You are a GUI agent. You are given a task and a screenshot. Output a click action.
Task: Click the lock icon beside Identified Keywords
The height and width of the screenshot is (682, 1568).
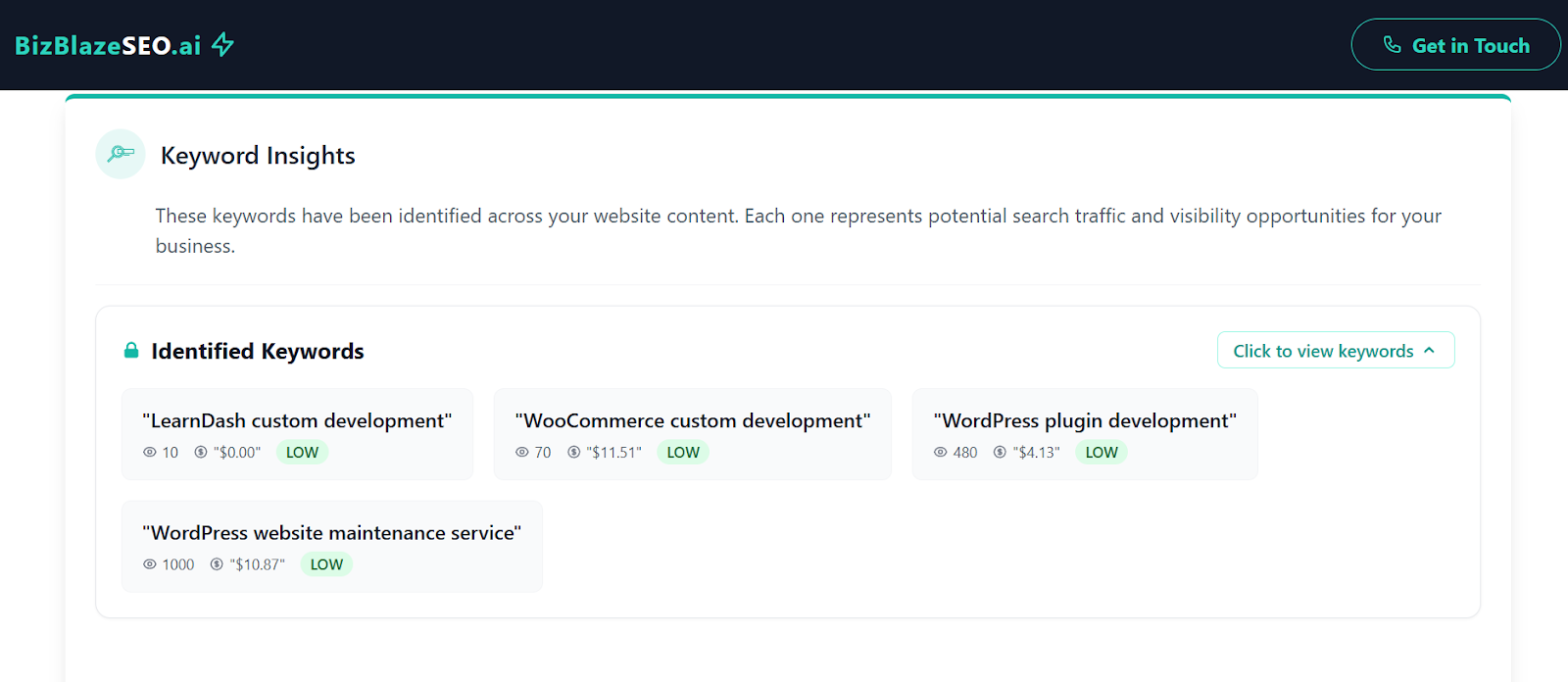click(x=131, y=351)
